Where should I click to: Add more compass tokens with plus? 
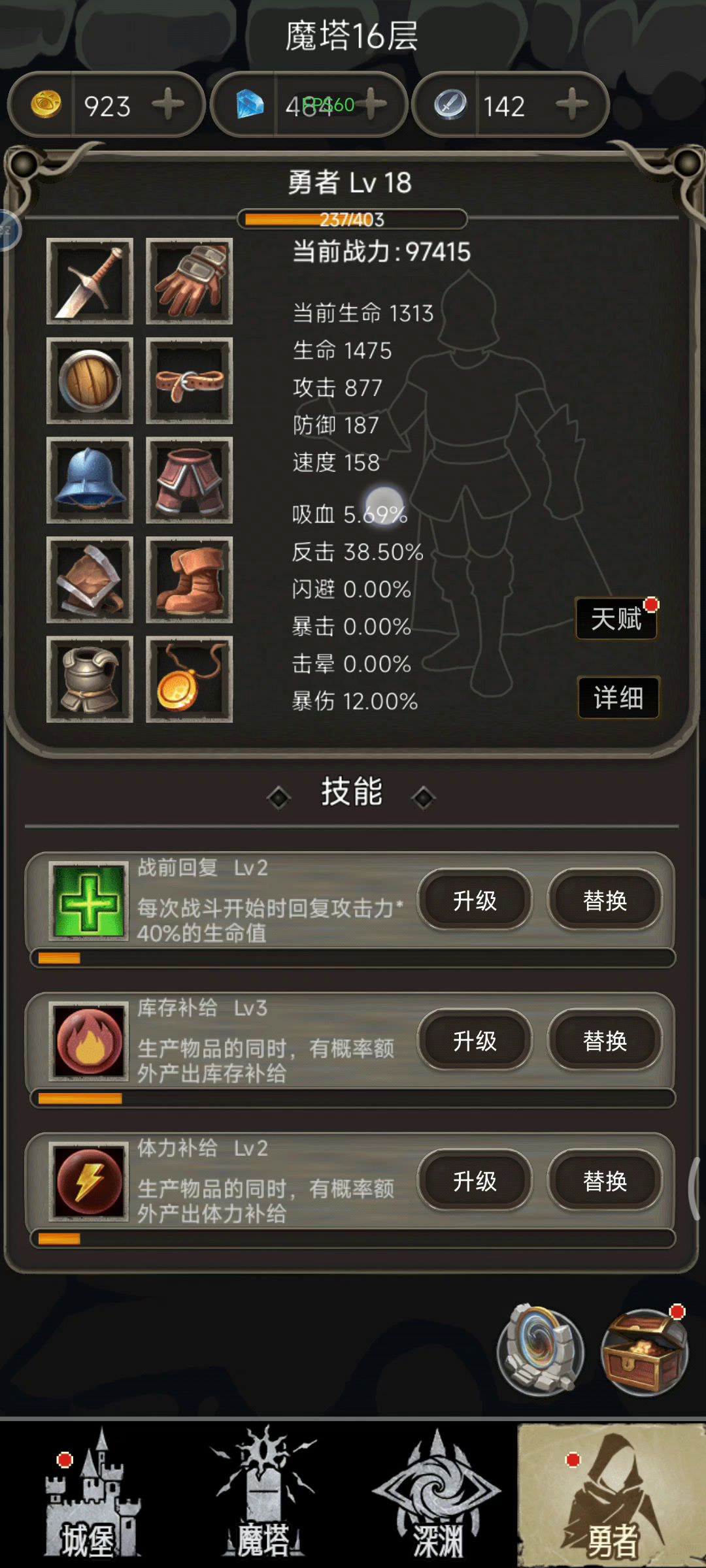(x=572, y=105)
